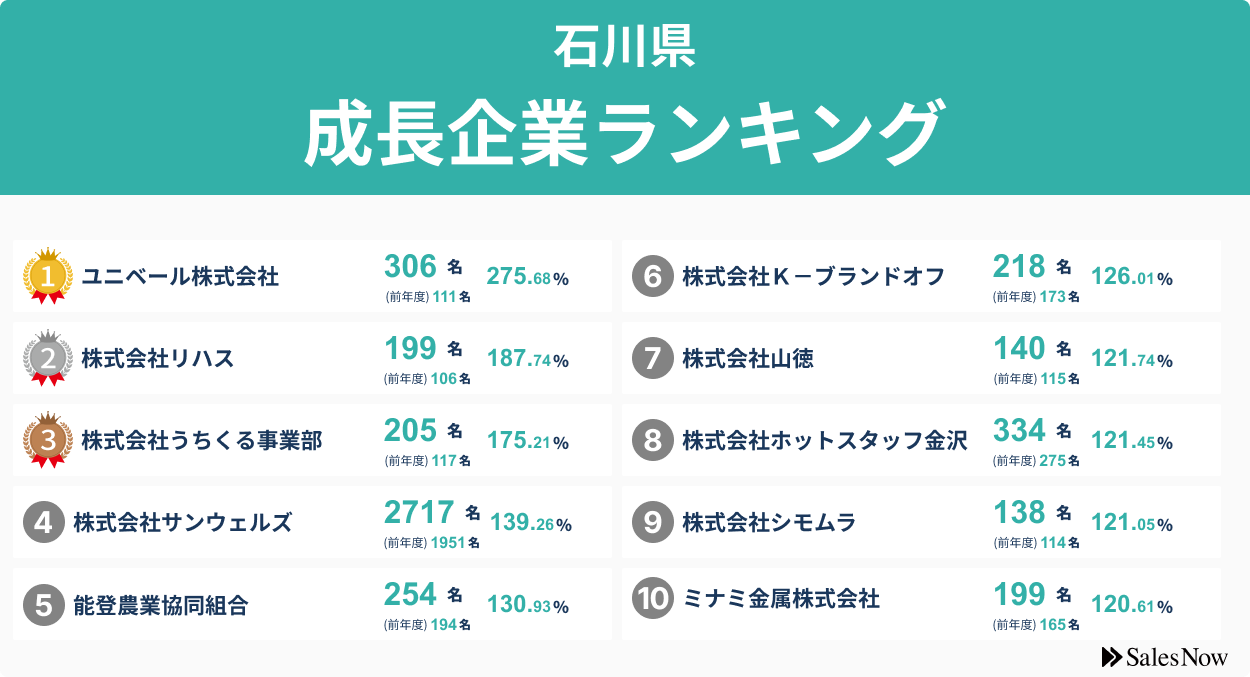The width and height of the screenshot is (1250, 677).
Task: Click the gray number 5 rank badge
Action: coord(43,604)
